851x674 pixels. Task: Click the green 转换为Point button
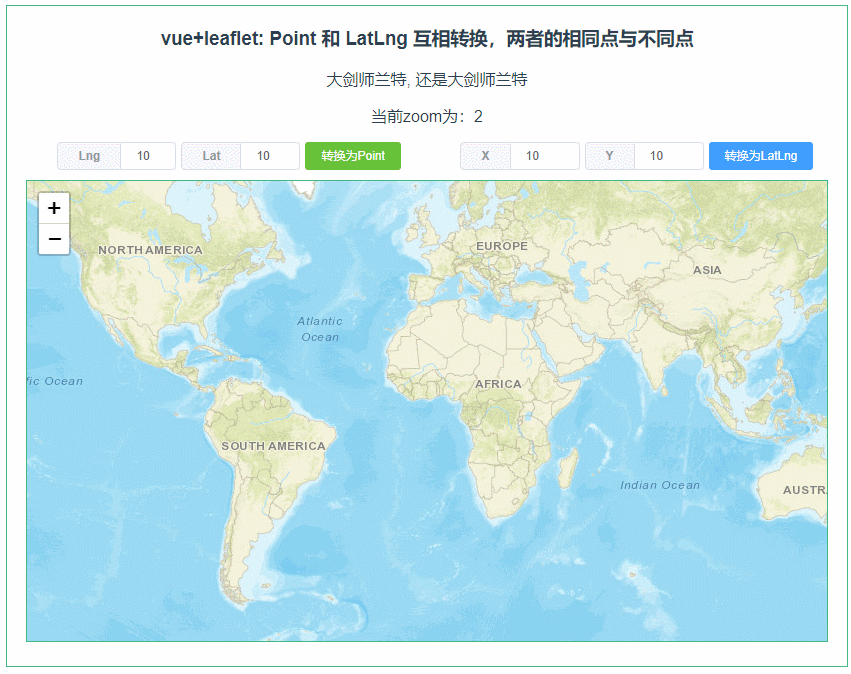353,156
